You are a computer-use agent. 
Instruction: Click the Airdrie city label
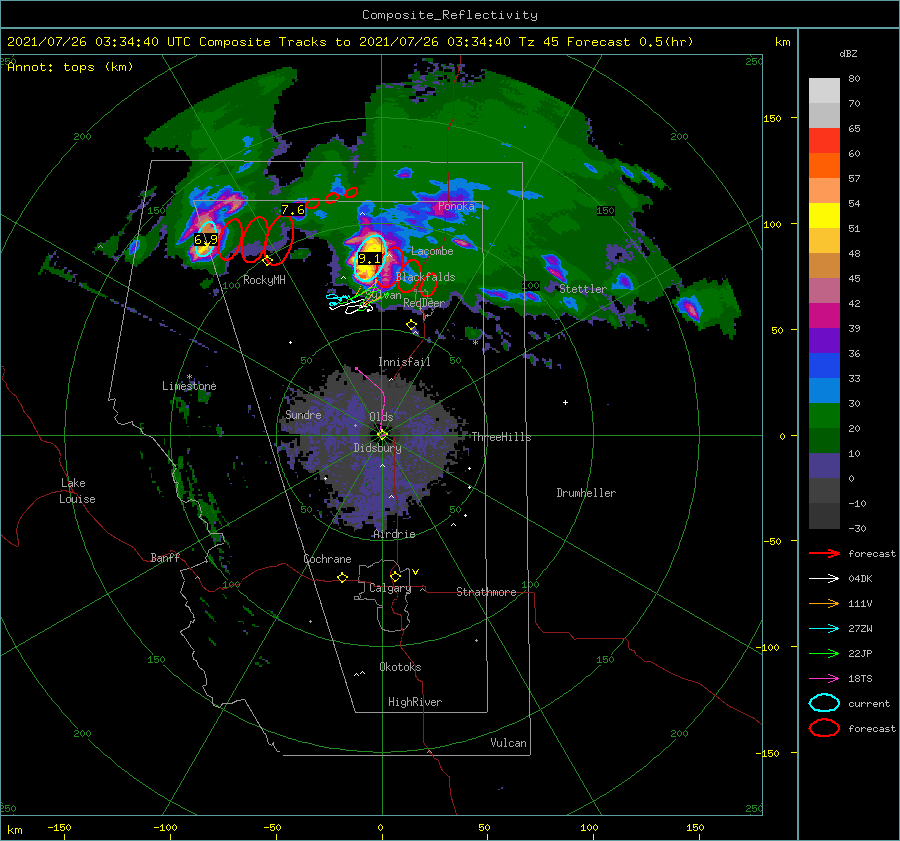(394, 534)
